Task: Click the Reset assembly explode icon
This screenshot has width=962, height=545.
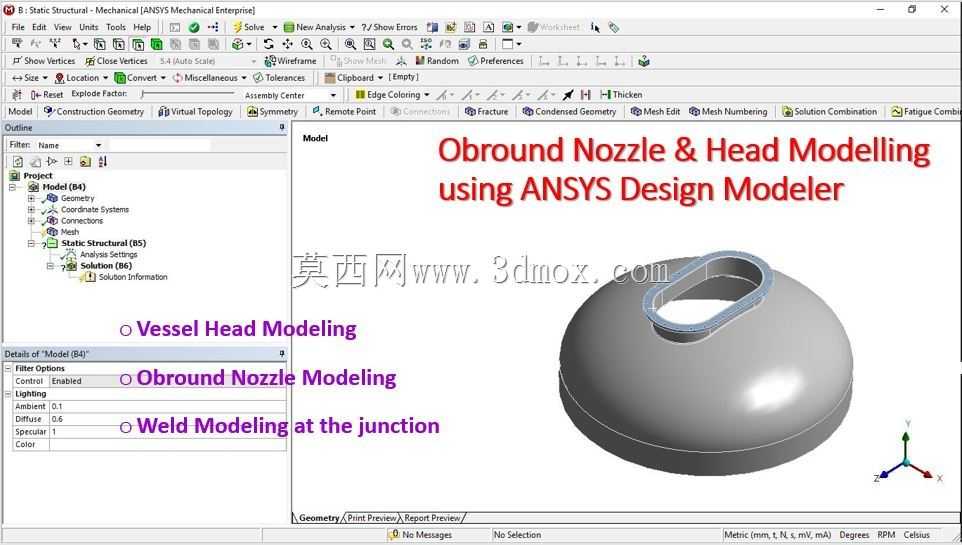Action: (47, 95)
